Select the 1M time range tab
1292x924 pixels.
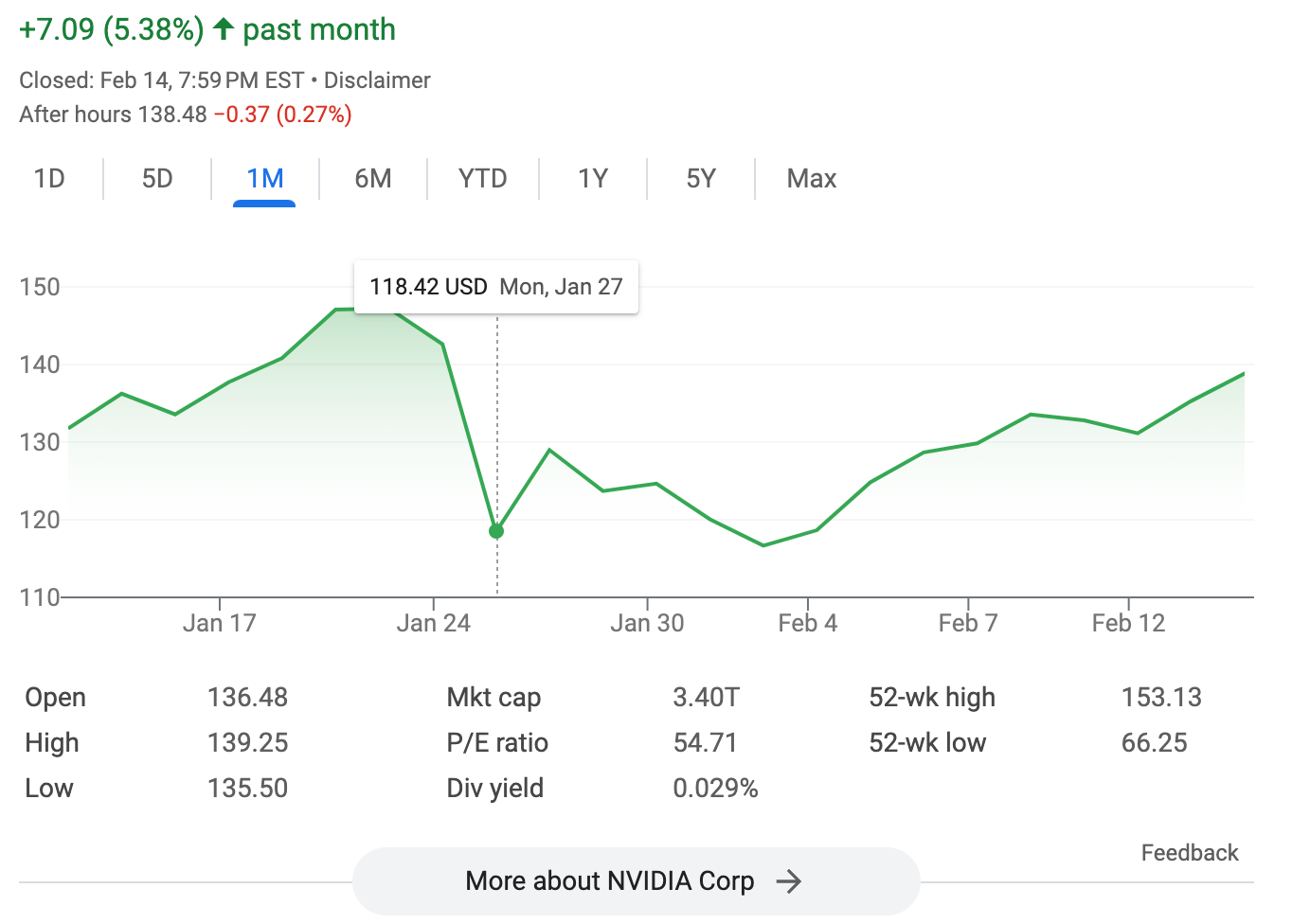coord(265,179)
